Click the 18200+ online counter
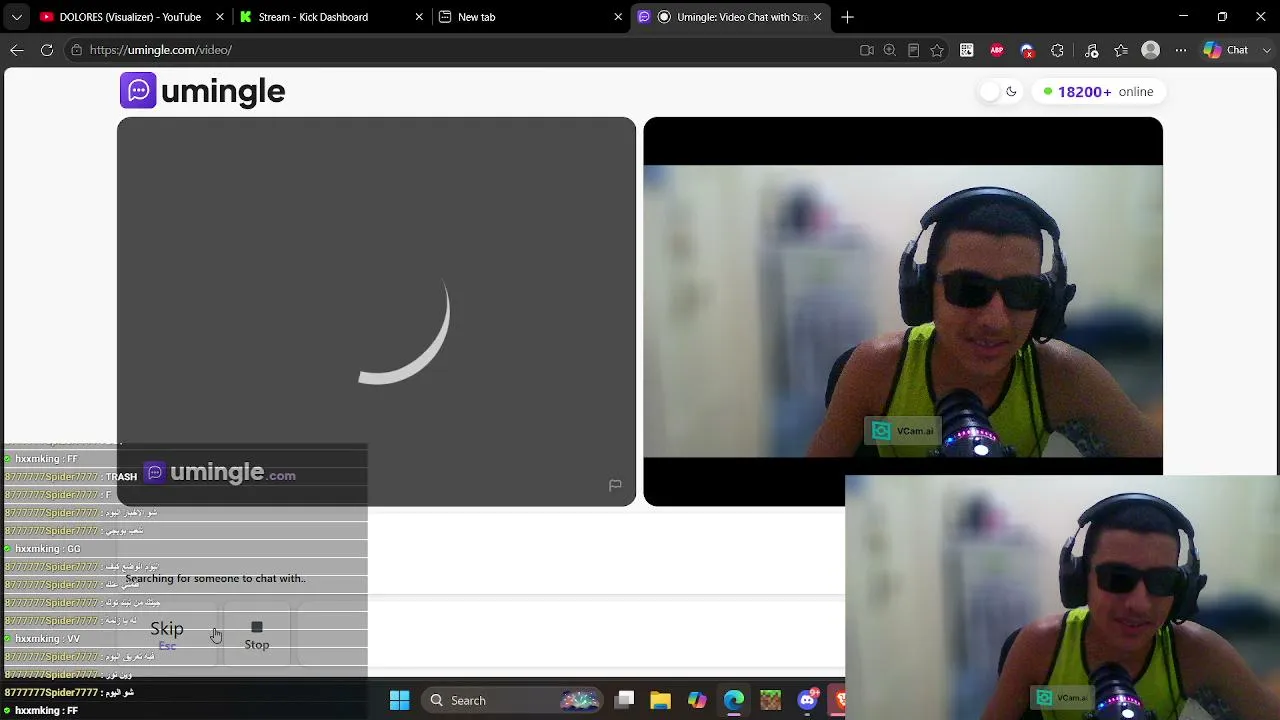This screenshot has height=720, width=1280. (x=1098, y=92)
